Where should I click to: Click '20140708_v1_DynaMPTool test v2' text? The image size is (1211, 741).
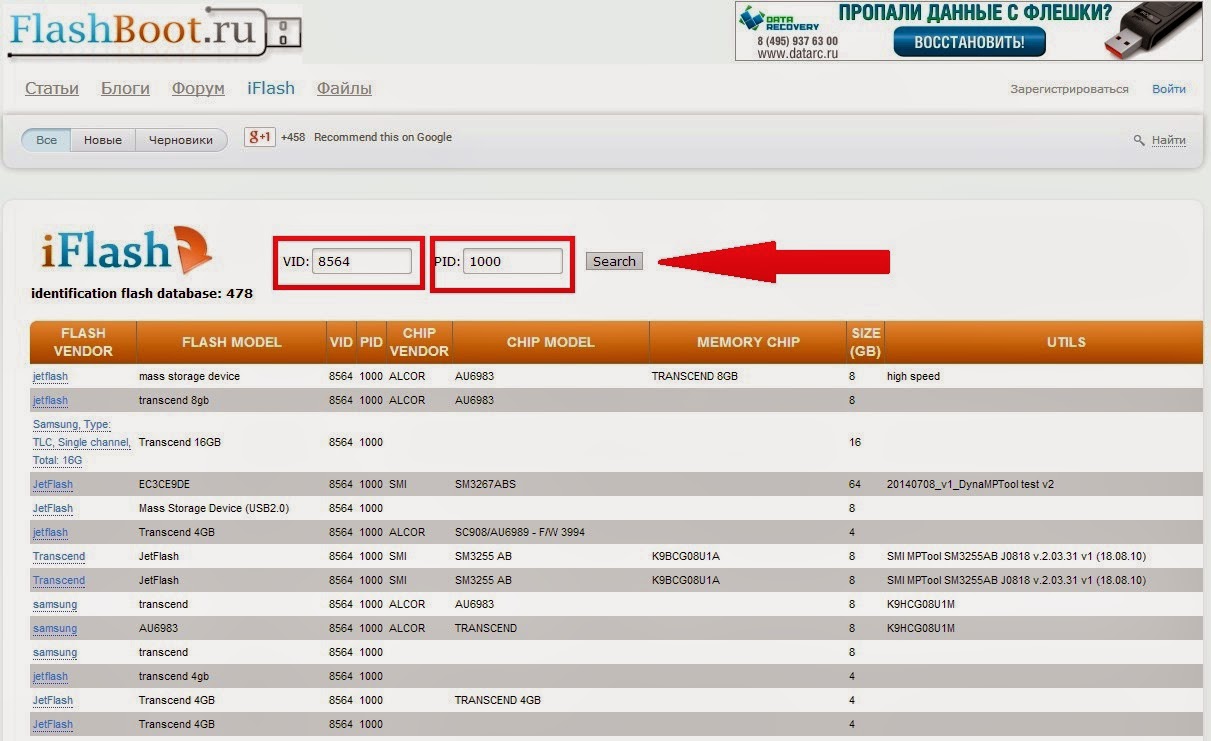(970, 484)
